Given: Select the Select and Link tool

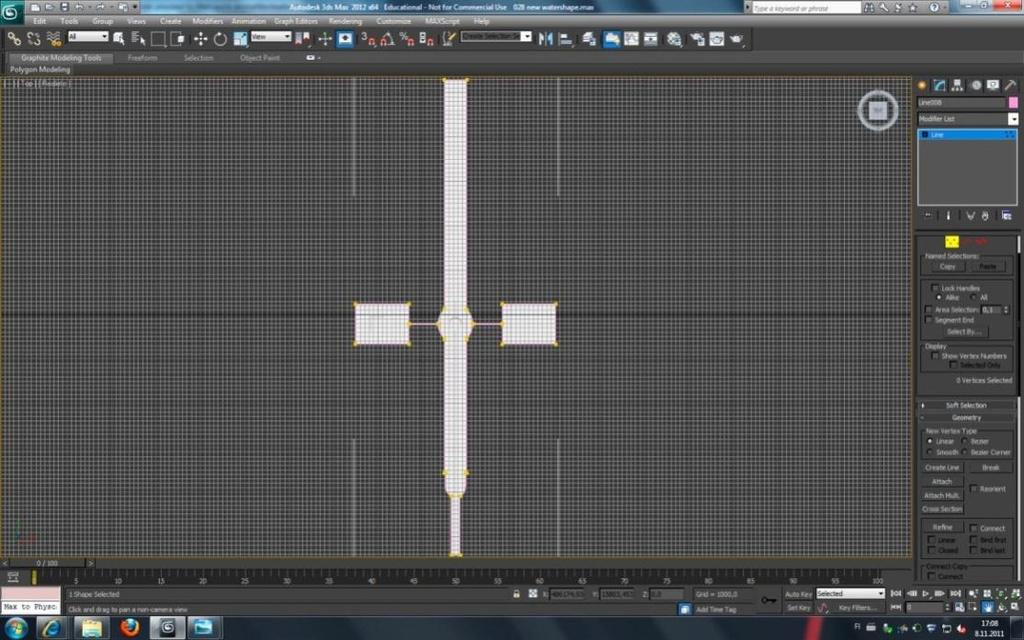Looking at the screenshot, I should pyautogui.click(x=14, y=39).
